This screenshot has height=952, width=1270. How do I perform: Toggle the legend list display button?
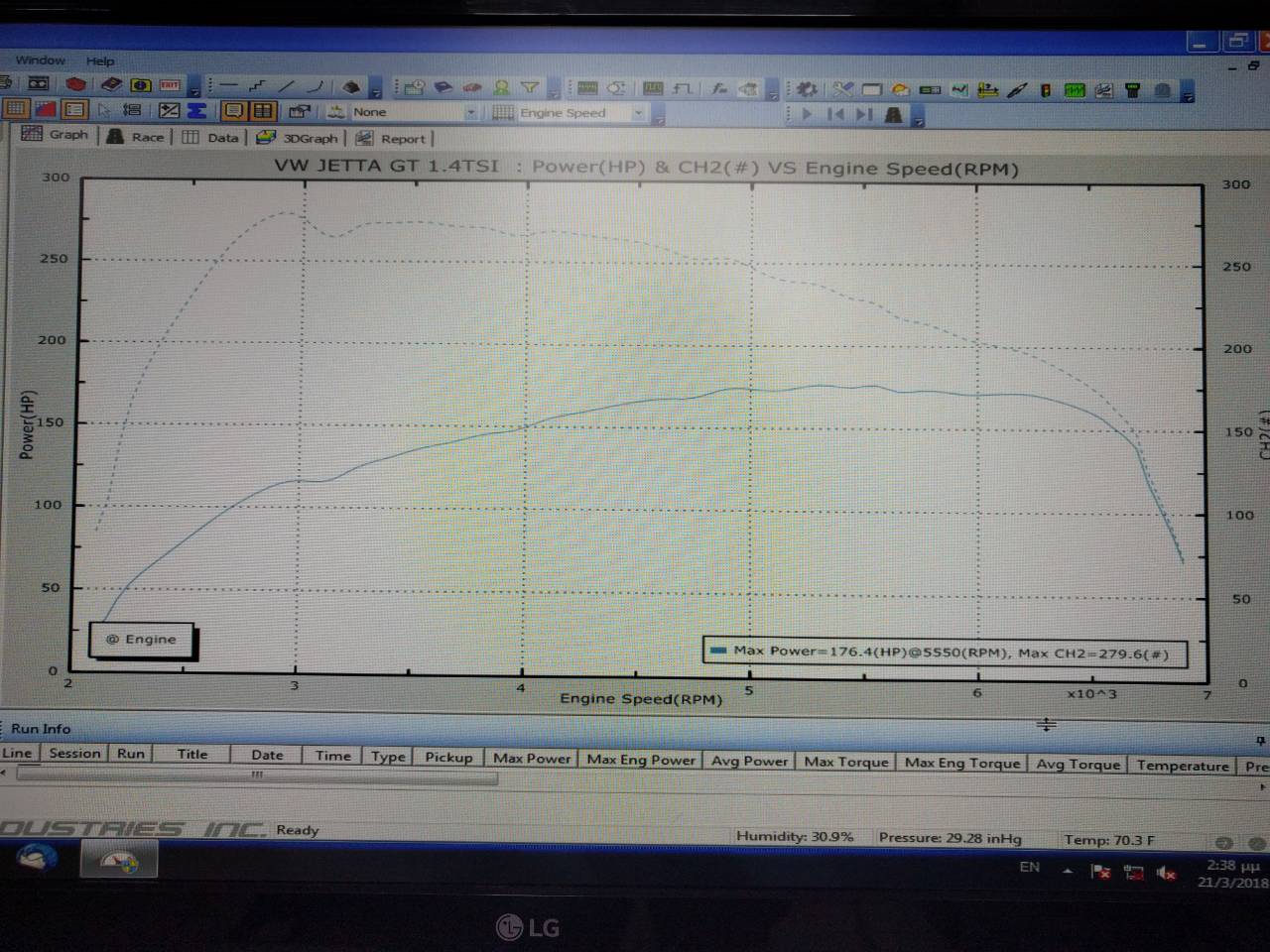tap(74, 109)
